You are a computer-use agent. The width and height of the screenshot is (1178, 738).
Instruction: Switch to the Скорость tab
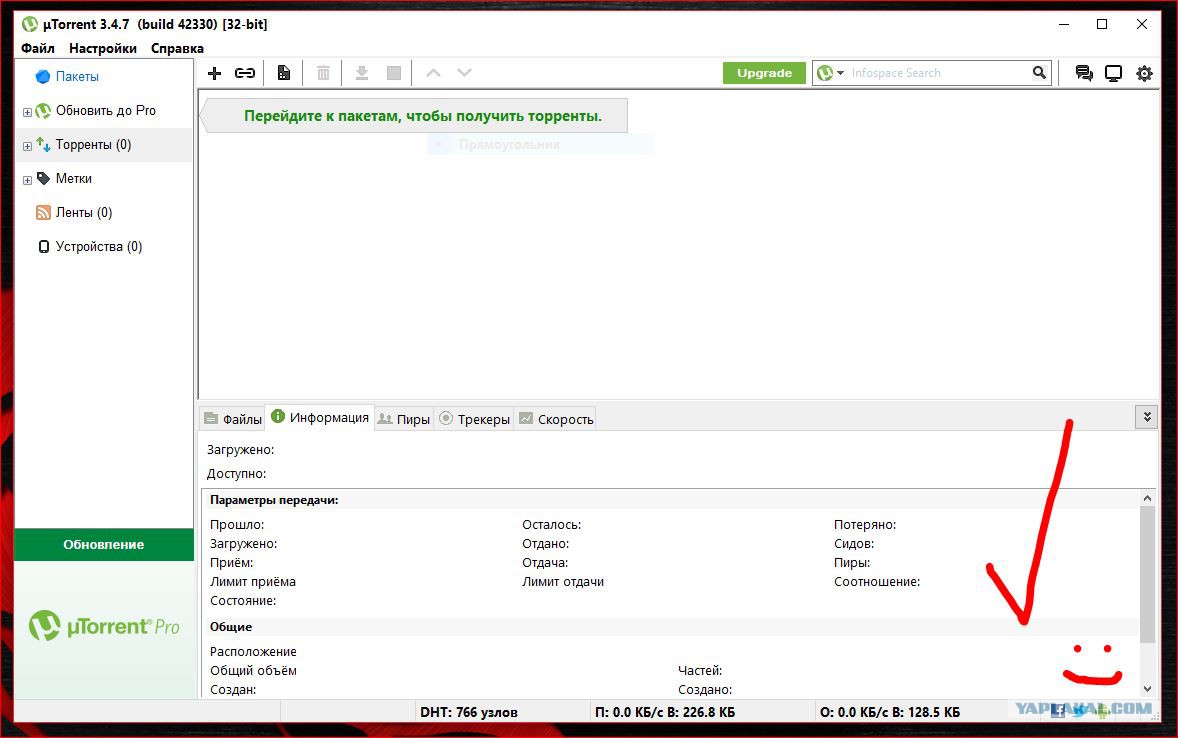pyautogui.click(x=556, y=419)
